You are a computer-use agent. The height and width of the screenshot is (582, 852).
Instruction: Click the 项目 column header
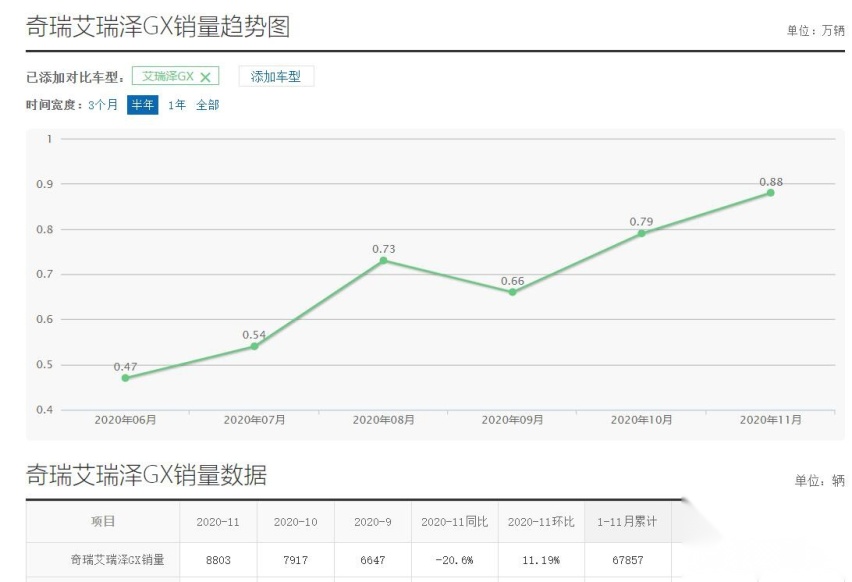(103, 522)
